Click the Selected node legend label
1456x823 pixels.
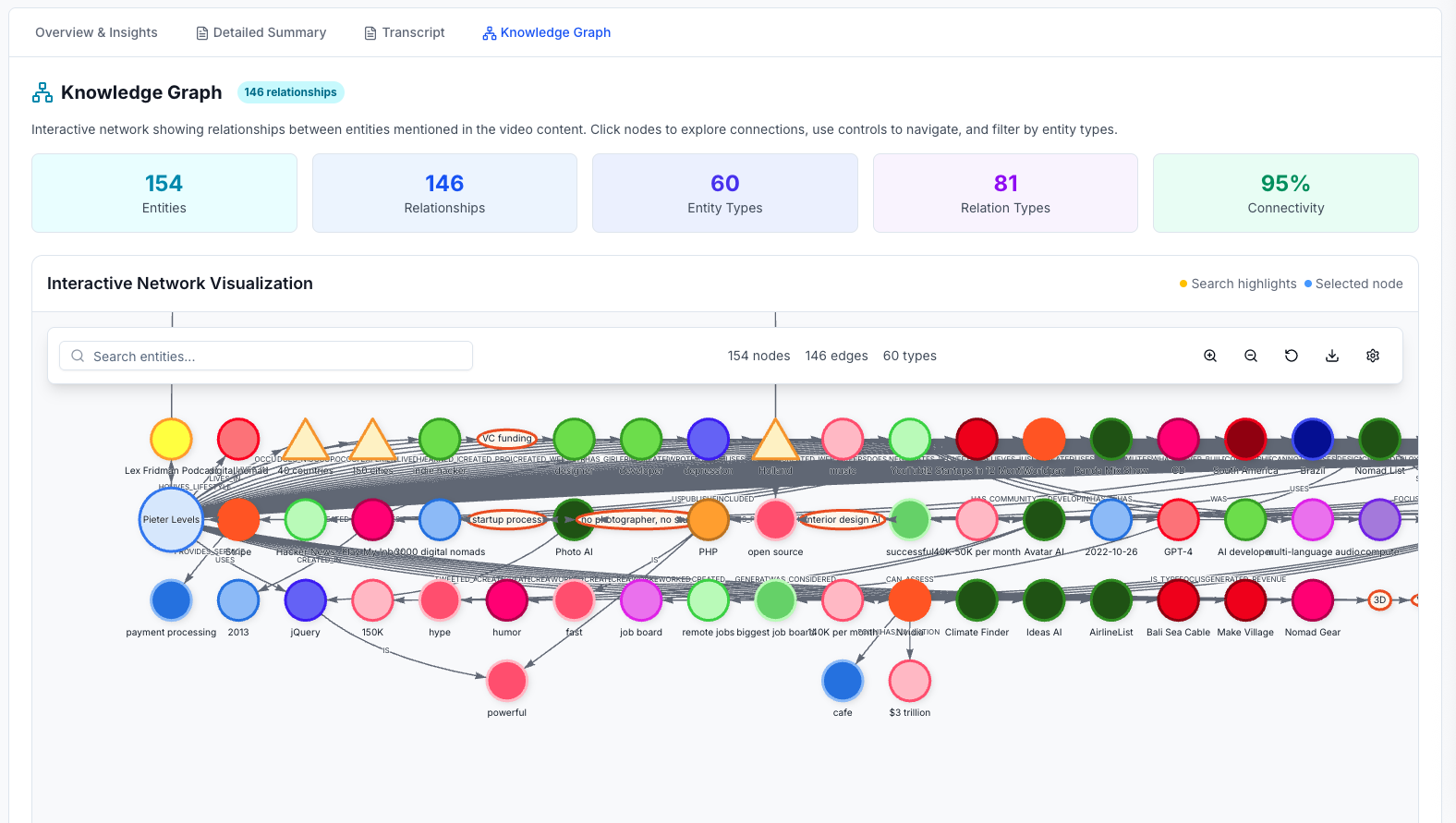(x=1359, y=284)
